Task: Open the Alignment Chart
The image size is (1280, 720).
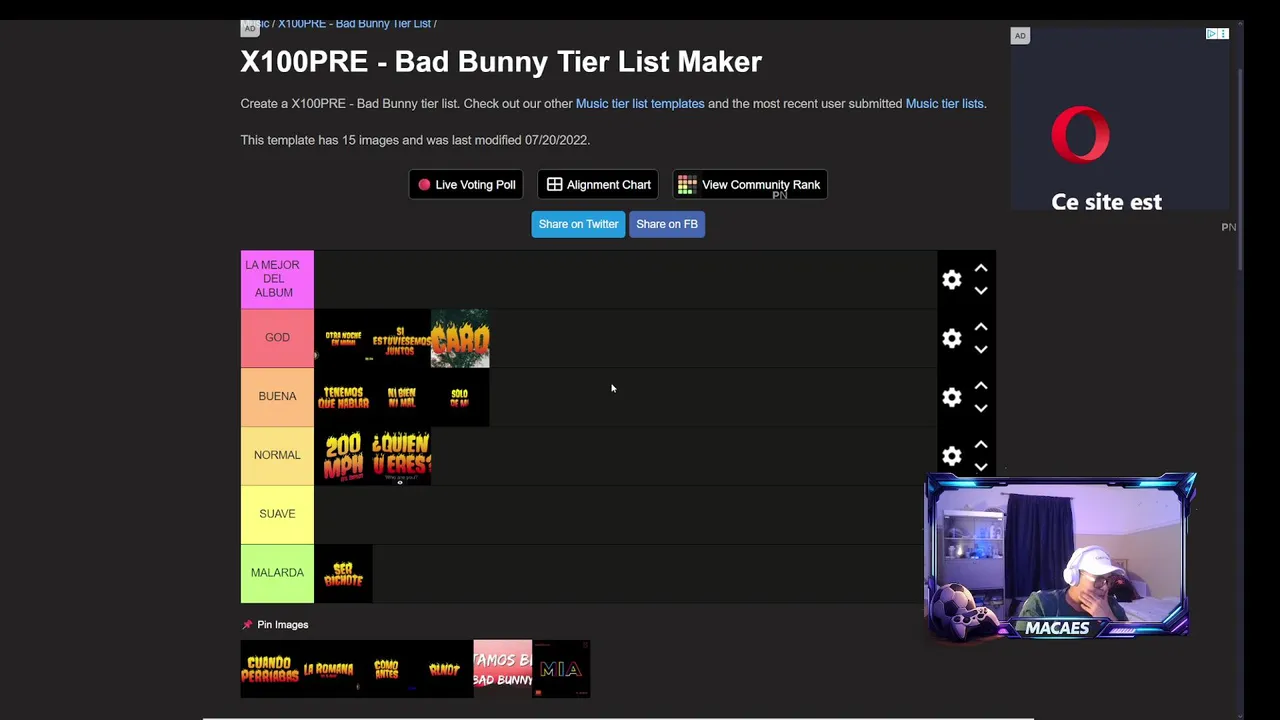Action: (598, 185)
